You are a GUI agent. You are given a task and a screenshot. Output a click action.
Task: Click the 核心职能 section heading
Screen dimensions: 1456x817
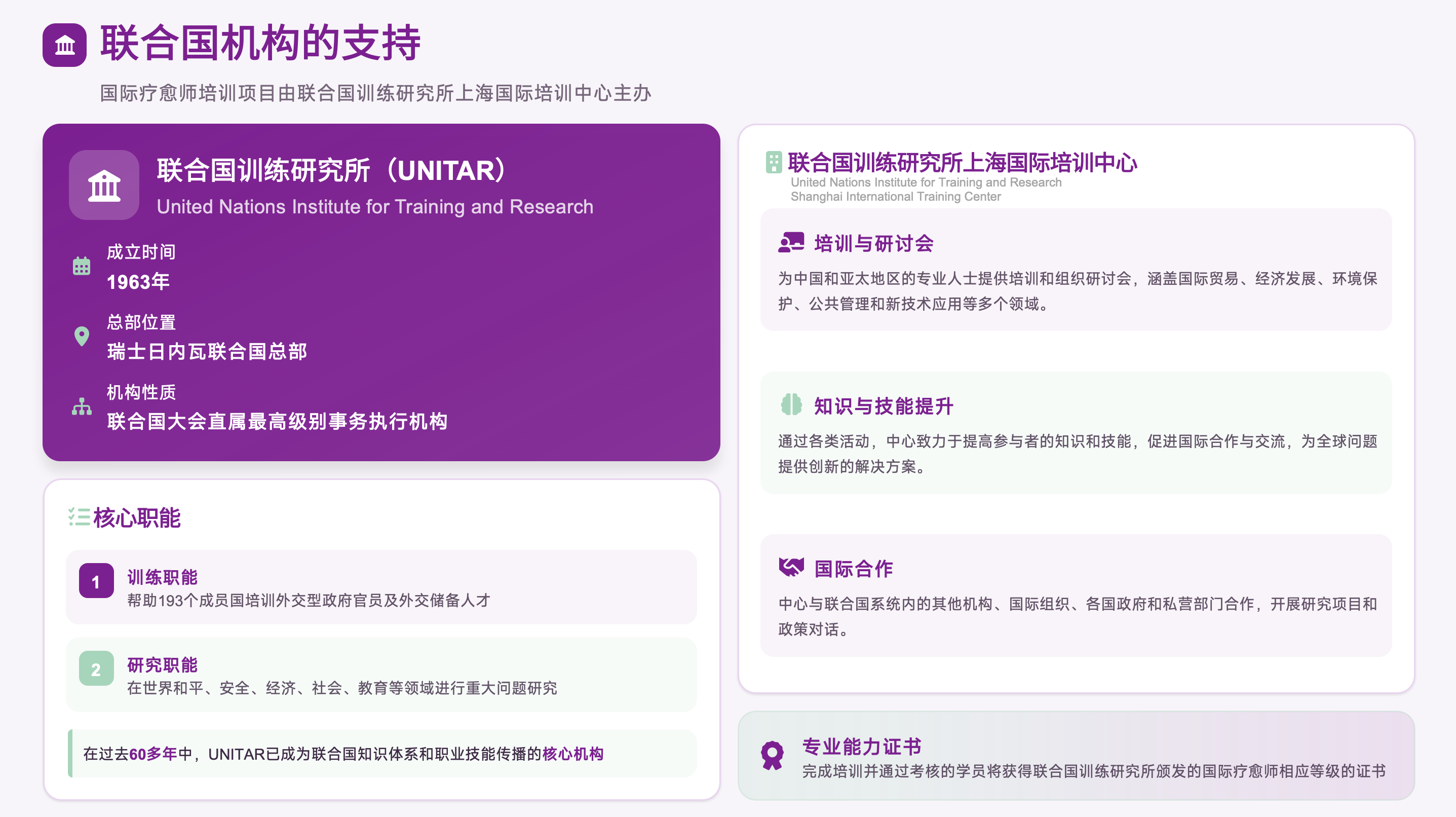point(137,517)
